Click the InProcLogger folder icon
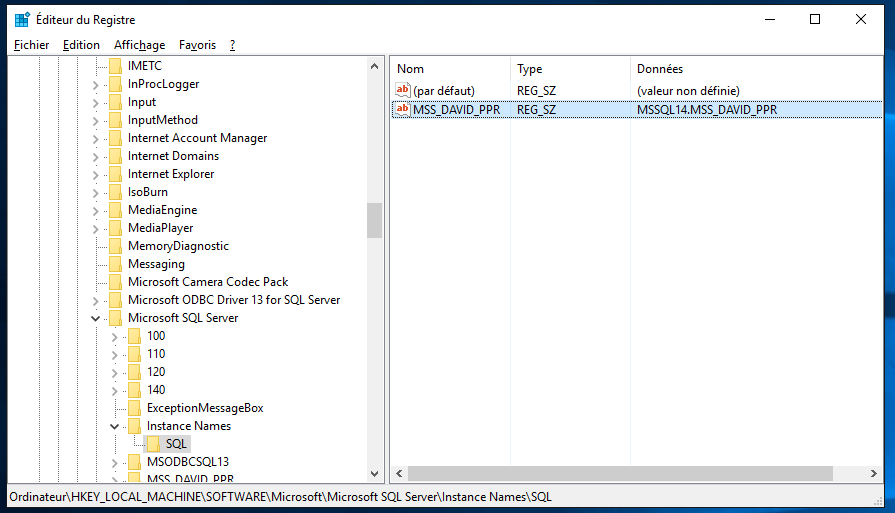Screen dimensions: 895x513 115,84
